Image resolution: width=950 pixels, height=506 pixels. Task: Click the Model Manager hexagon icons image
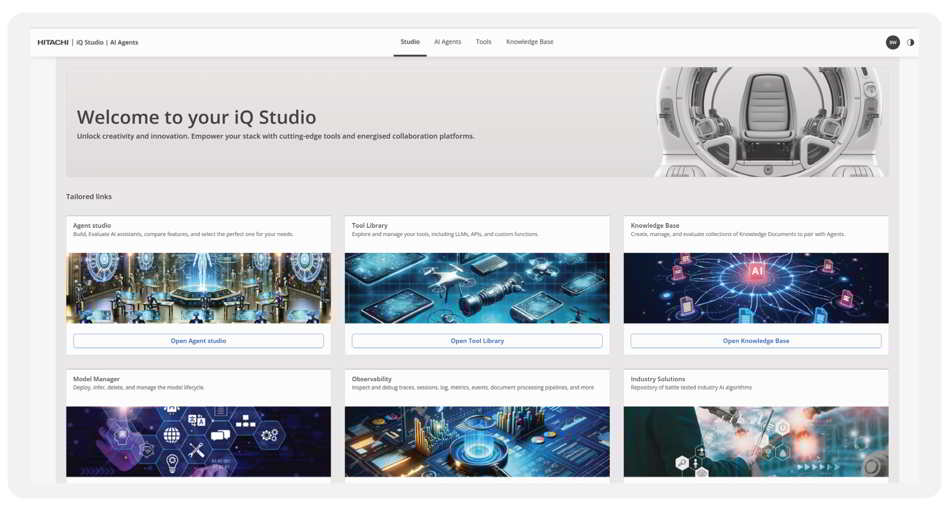coord(198,441)
